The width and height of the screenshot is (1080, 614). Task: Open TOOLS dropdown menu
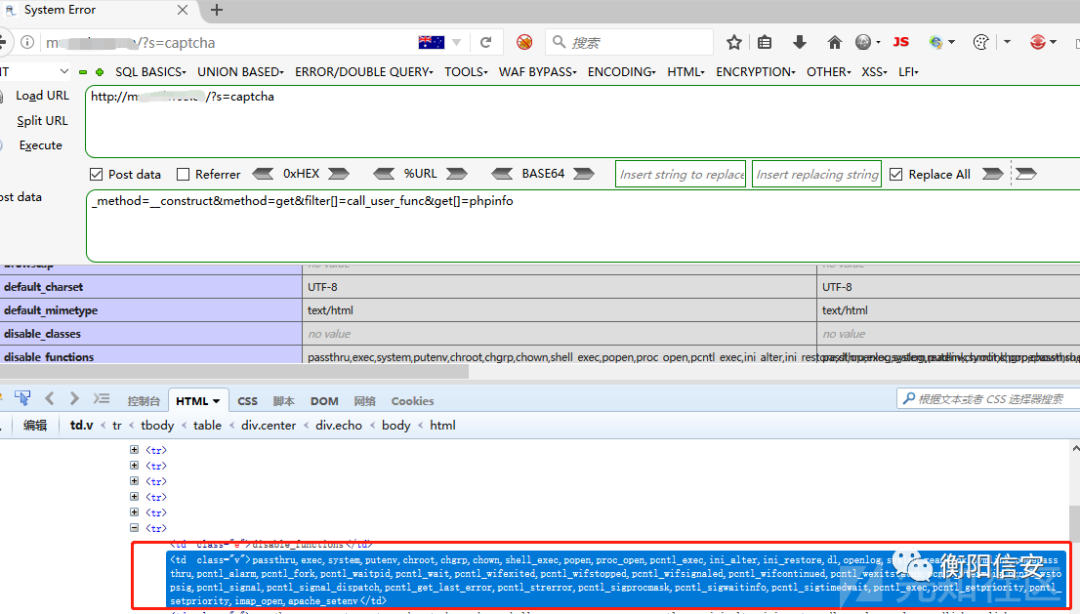point(466,72)
